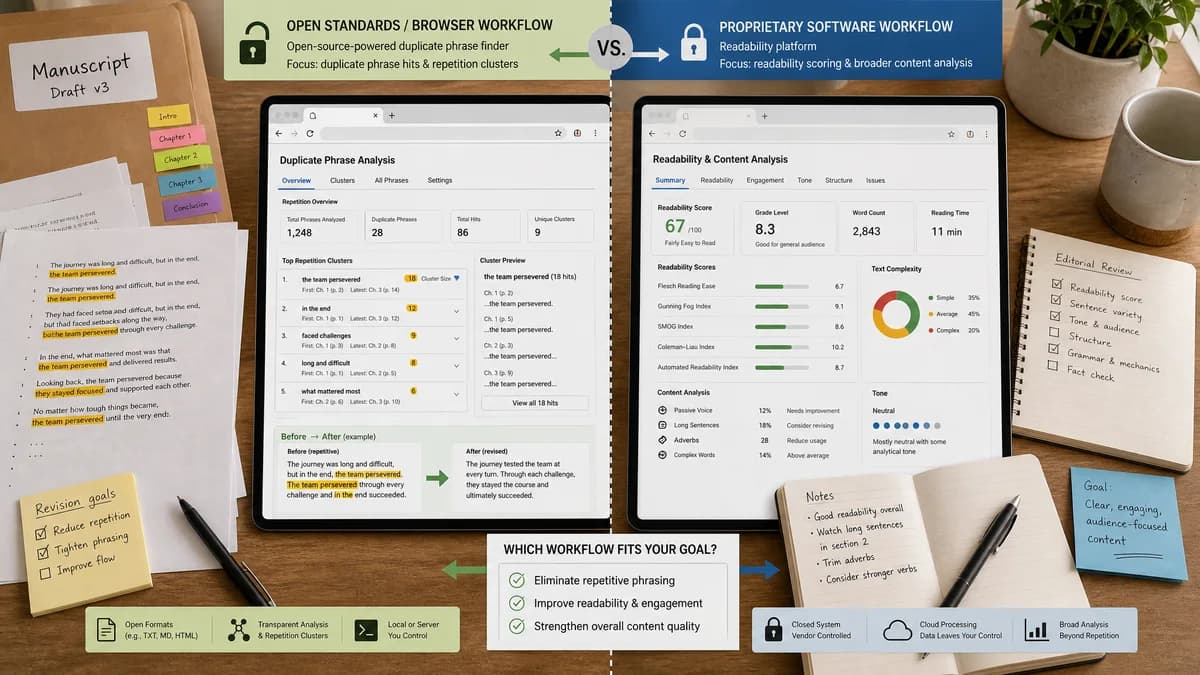This screenshot has height=675, width=1200.
Task: Open the Settings tab in Duplicate Phrase Analysis
Action: click(x=440, y=181)
